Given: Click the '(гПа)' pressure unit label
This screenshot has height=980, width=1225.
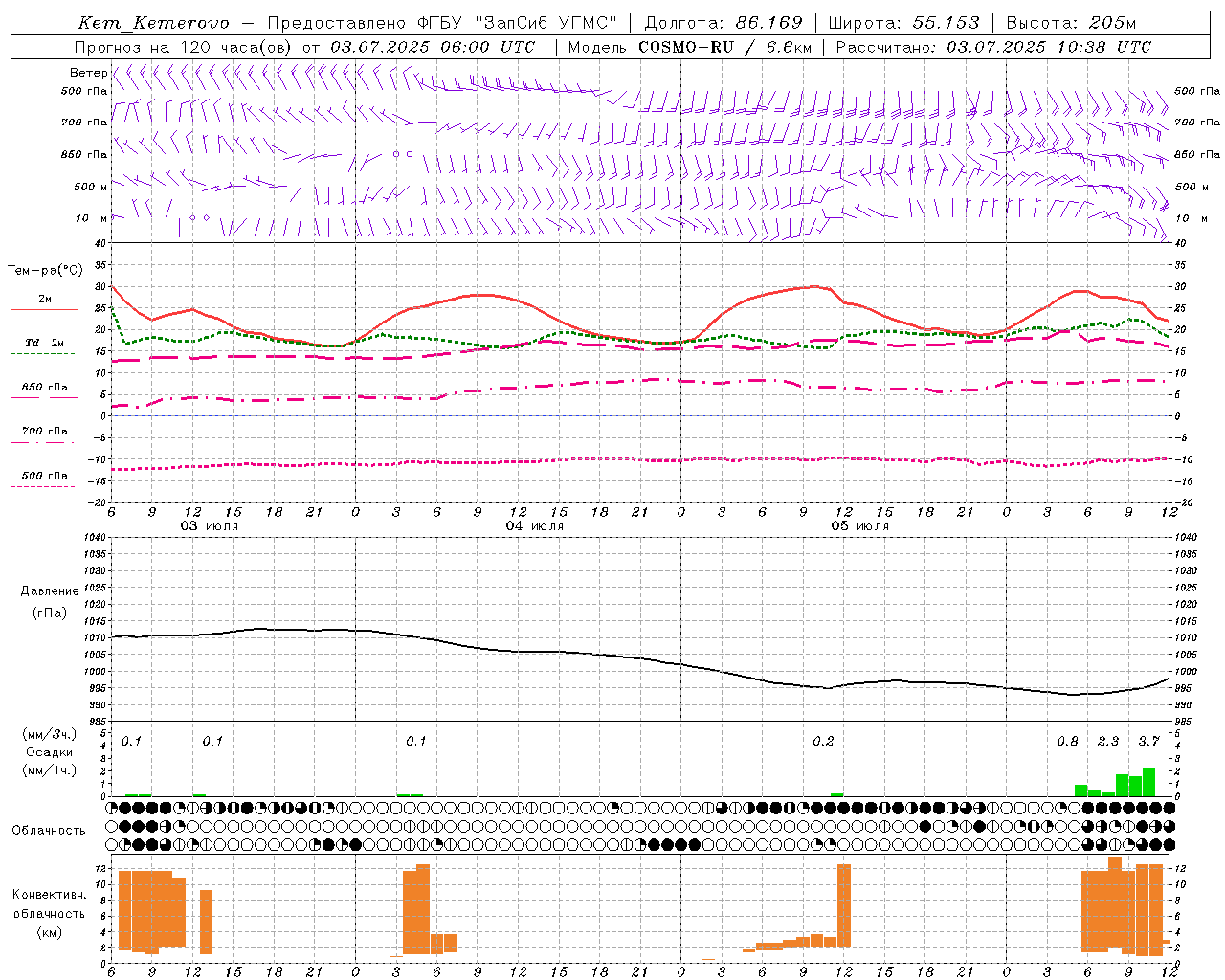Looking at the screenshot, I should [50, 613].
